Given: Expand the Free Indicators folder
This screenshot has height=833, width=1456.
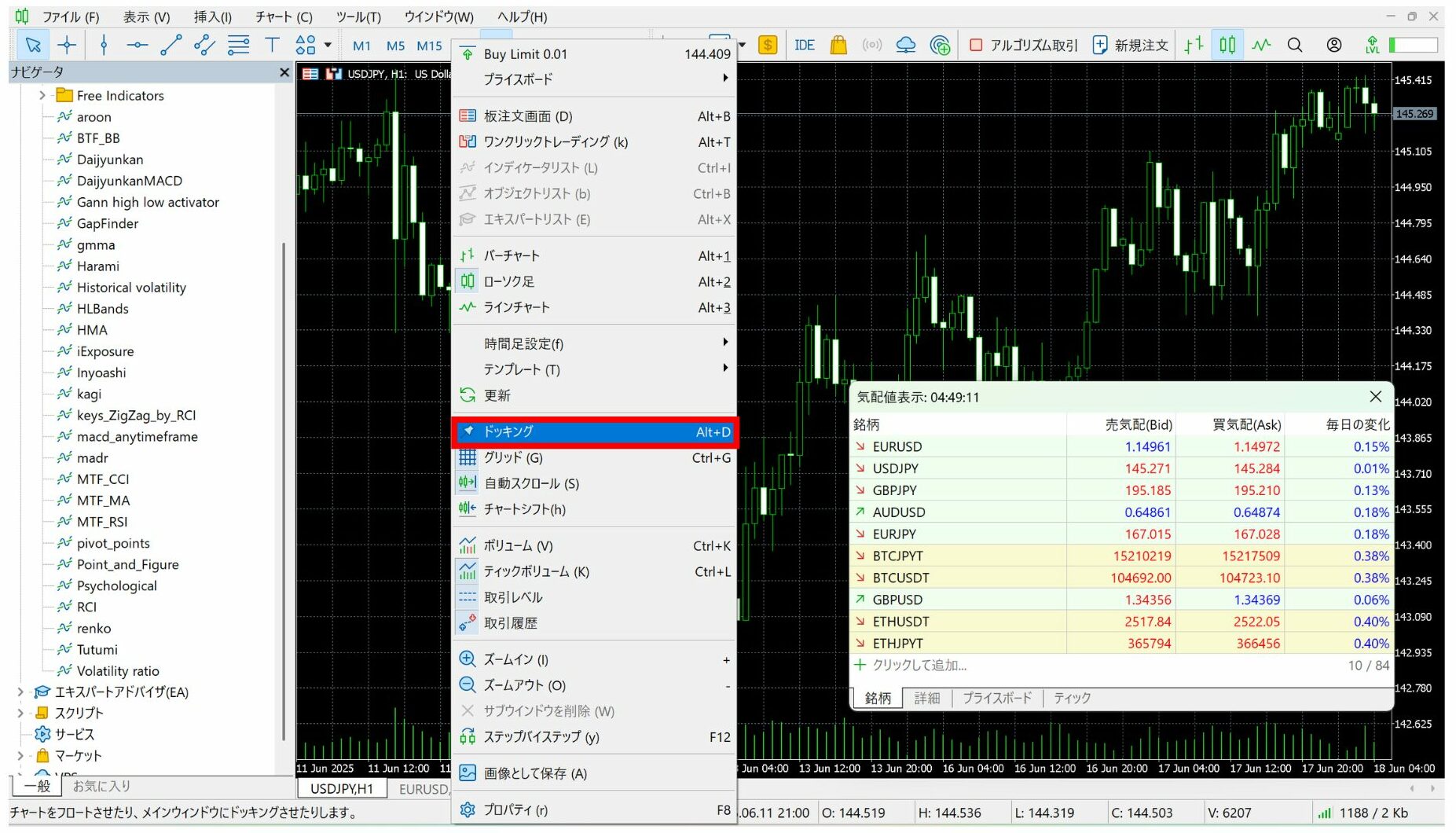Looking at the screenshot, I should pos(42,96).
